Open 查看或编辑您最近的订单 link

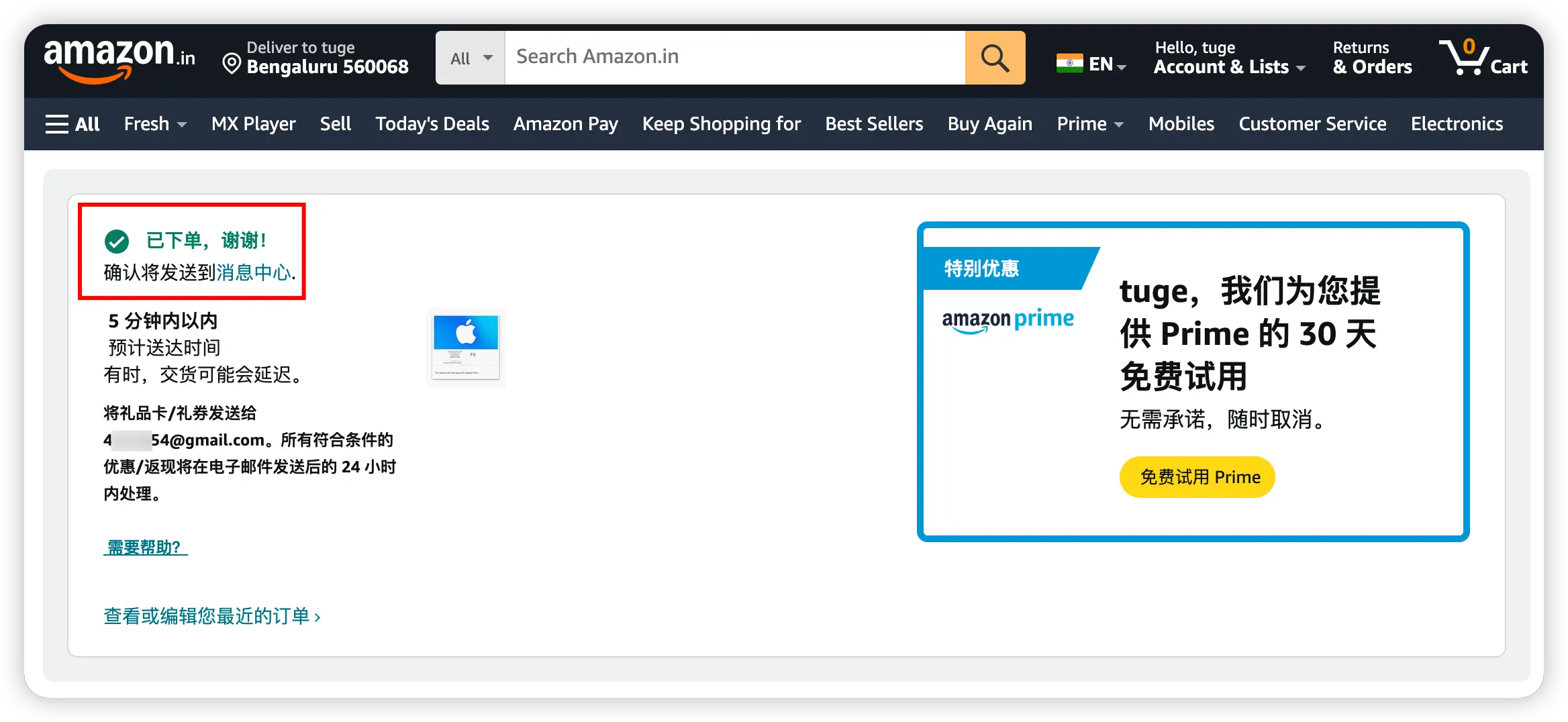212,616
